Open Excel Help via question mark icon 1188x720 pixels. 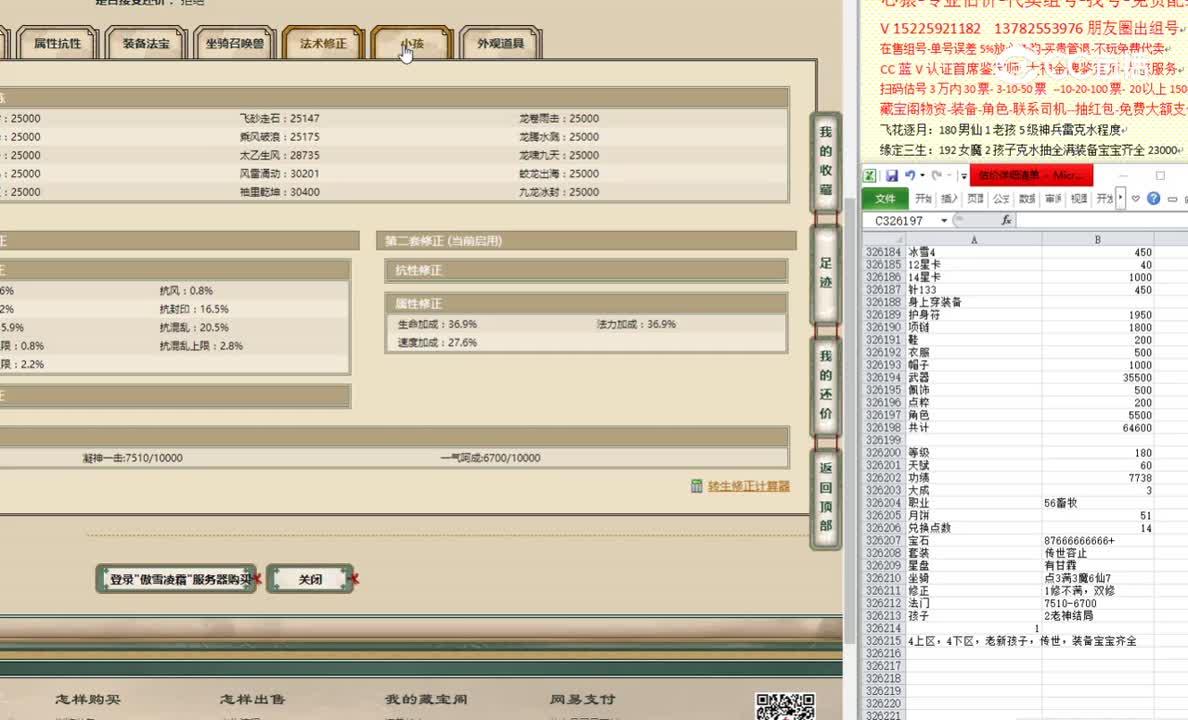pyautogui.click(x=1155, y=198)
